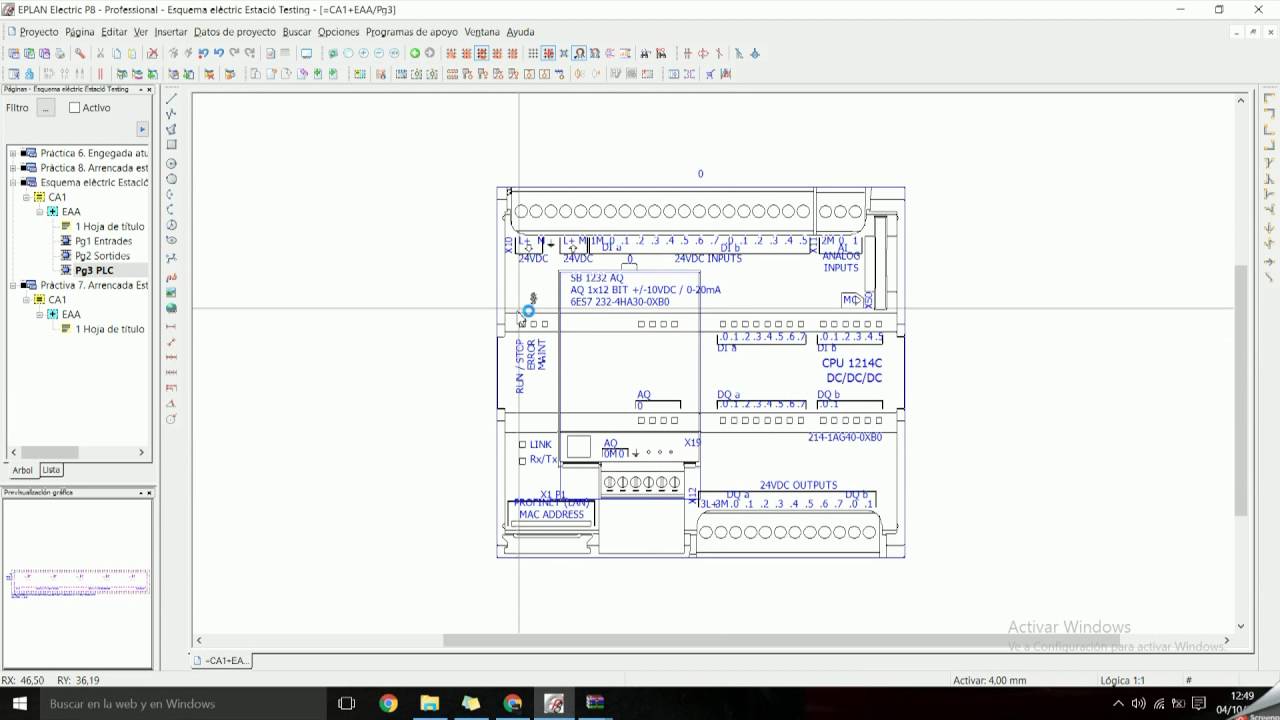Image resolution: width=1280 pixels, height=720 pixels.
Task: Click the red cross delete icon in toolbar
Action: coord(152,53)
